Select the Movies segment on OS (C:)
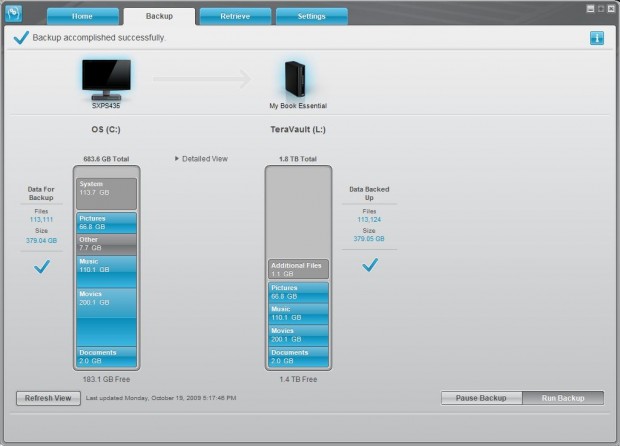The image size is (620, 446). tap(106, 317)
